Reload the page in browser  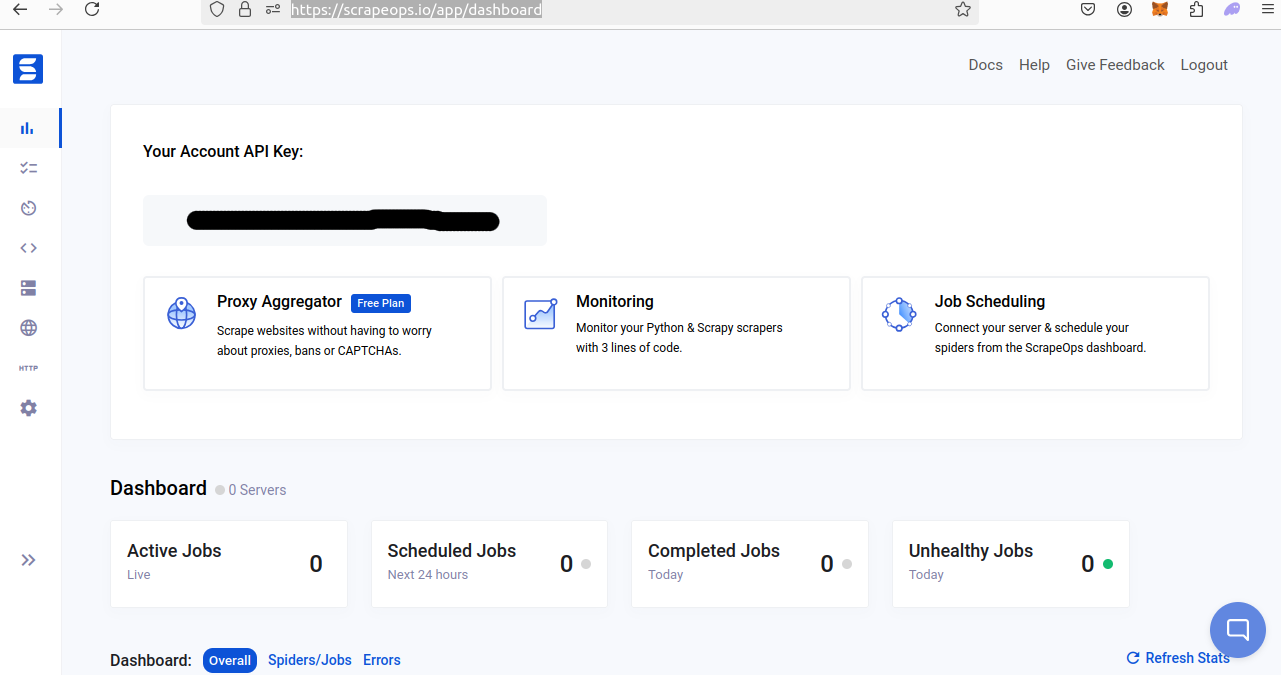pyautogui.click(x=92, y=9)
